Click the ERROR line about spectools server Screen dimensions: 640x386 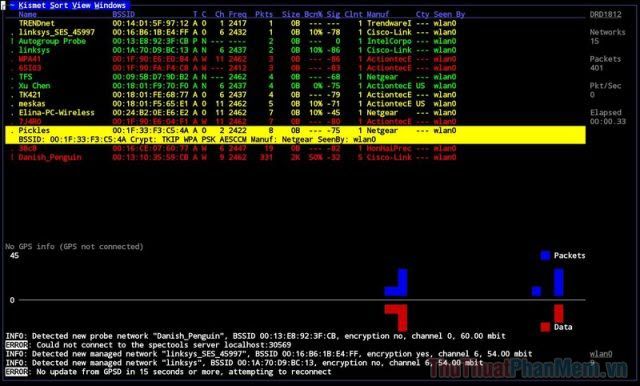point(148,345)
